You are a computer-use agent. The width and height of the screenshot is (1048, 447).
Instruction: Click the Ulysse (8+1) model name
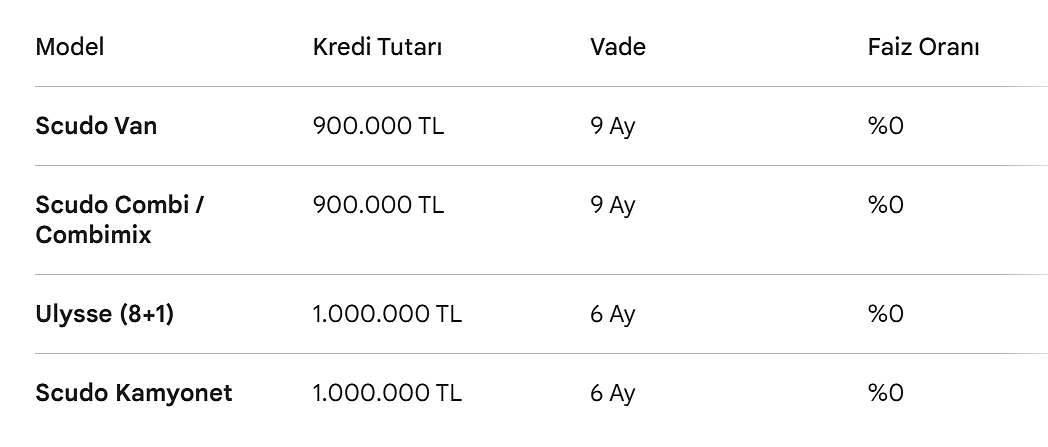point(105,314)
